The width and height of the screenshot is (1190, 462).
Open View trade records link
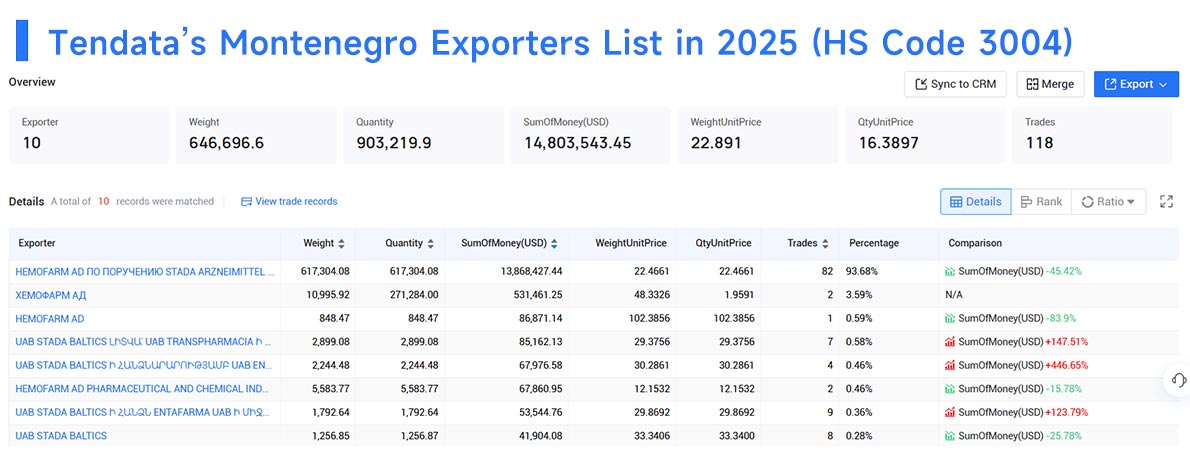[x=289, y=202]
